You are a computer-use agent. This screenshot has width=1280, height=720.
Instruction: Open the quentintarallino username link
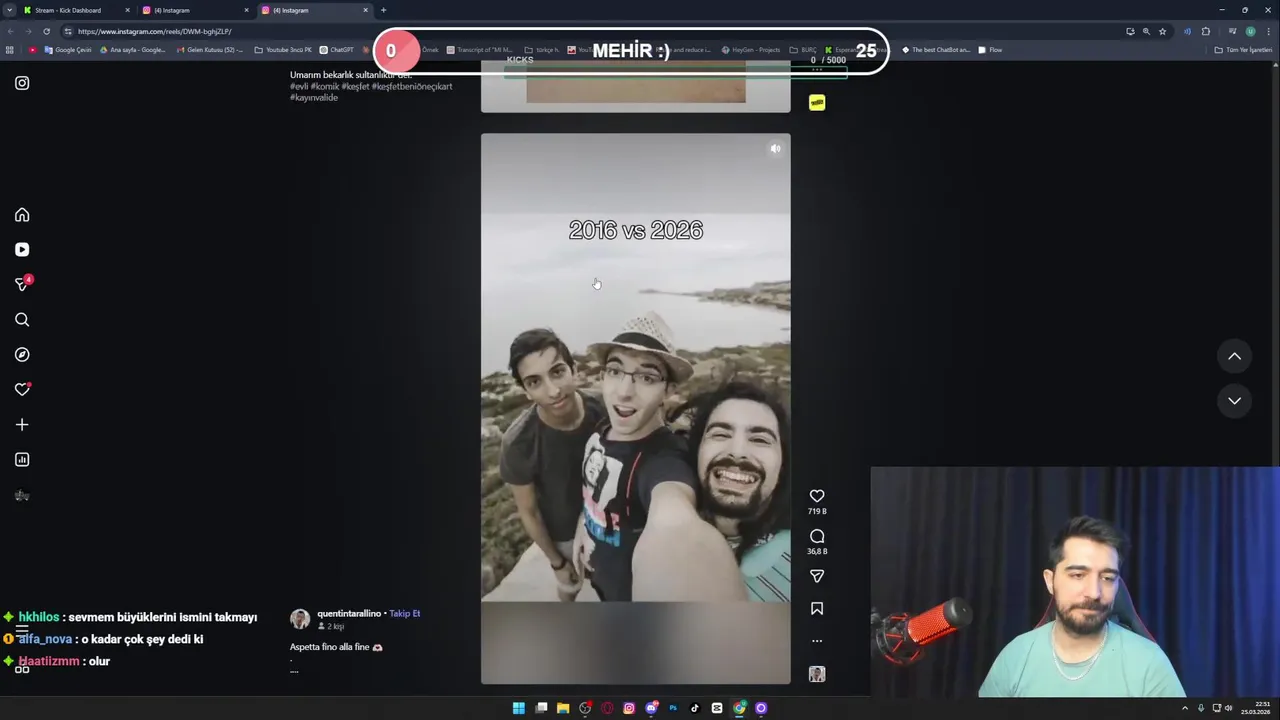349,613
